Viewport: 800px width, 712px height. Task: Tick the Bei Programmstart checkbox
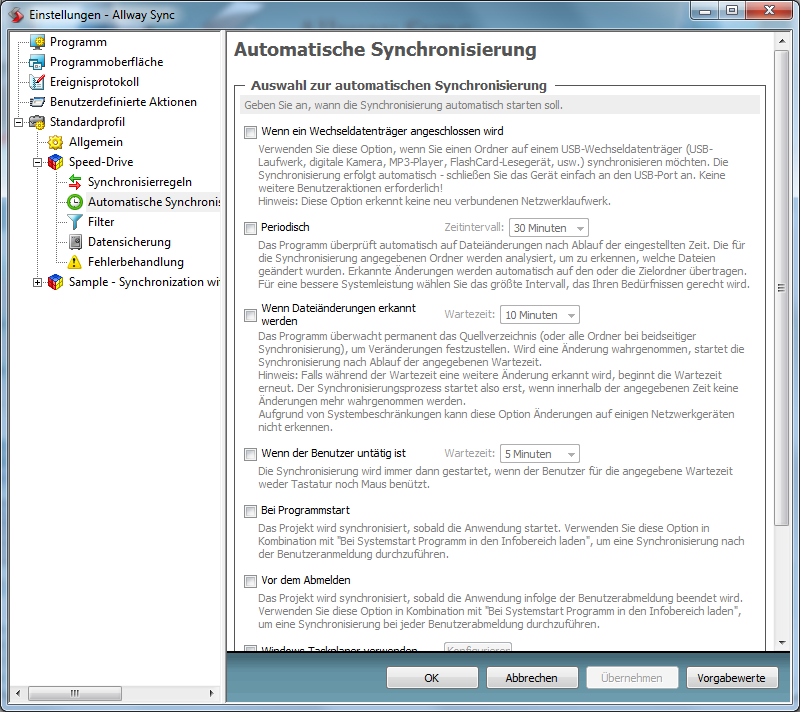[x=251, y=511]
